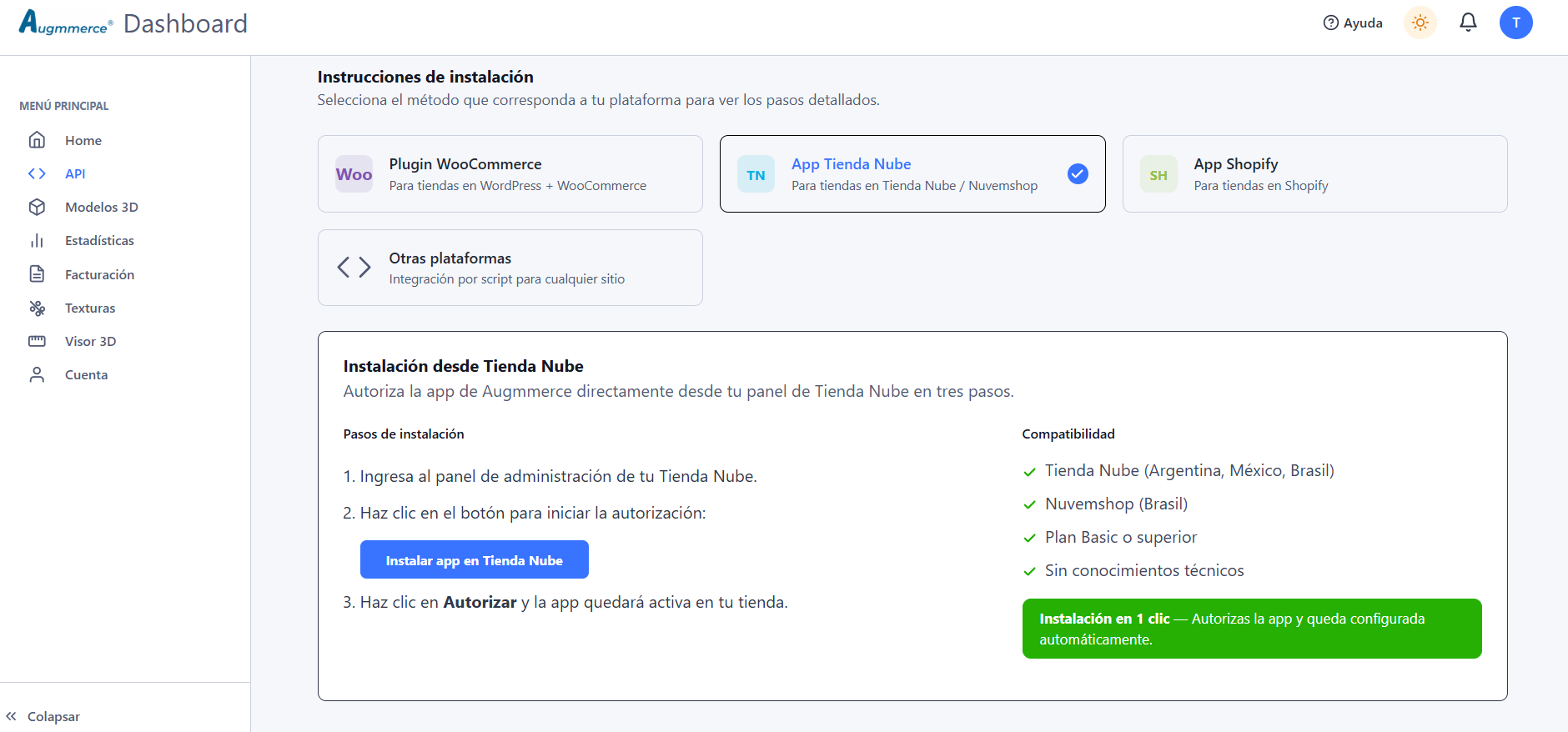
Task: Click the Dashboard title
Action: (x=185, y=23)
